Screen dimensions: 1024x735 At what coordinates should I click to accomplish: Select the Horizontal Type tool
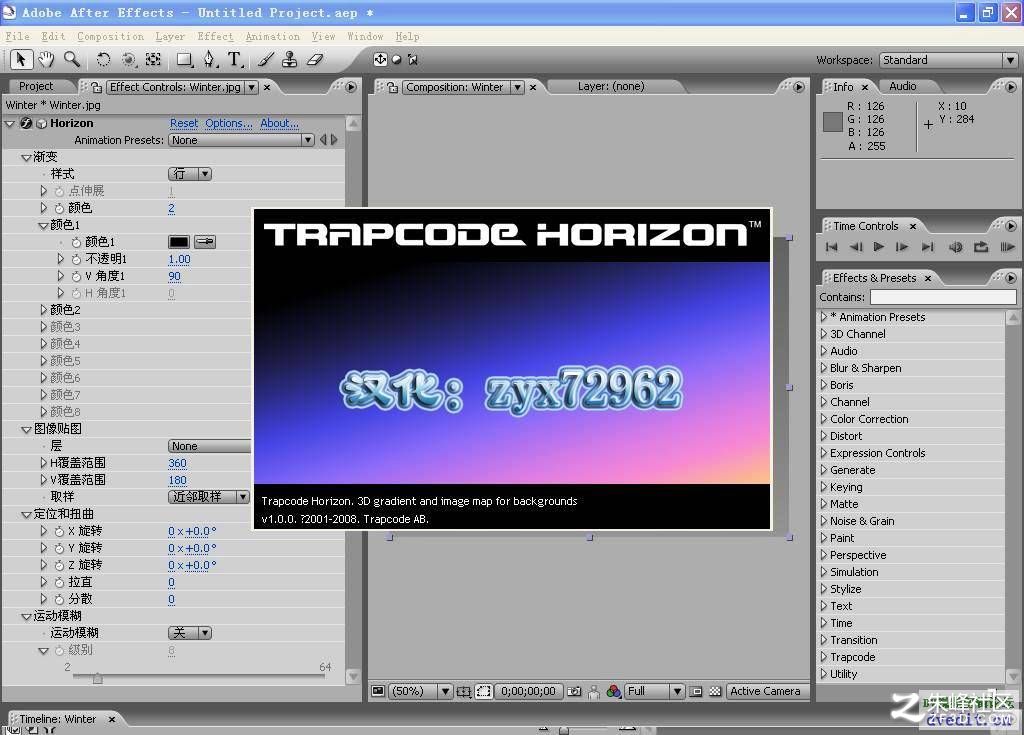[x=235, y=60]
